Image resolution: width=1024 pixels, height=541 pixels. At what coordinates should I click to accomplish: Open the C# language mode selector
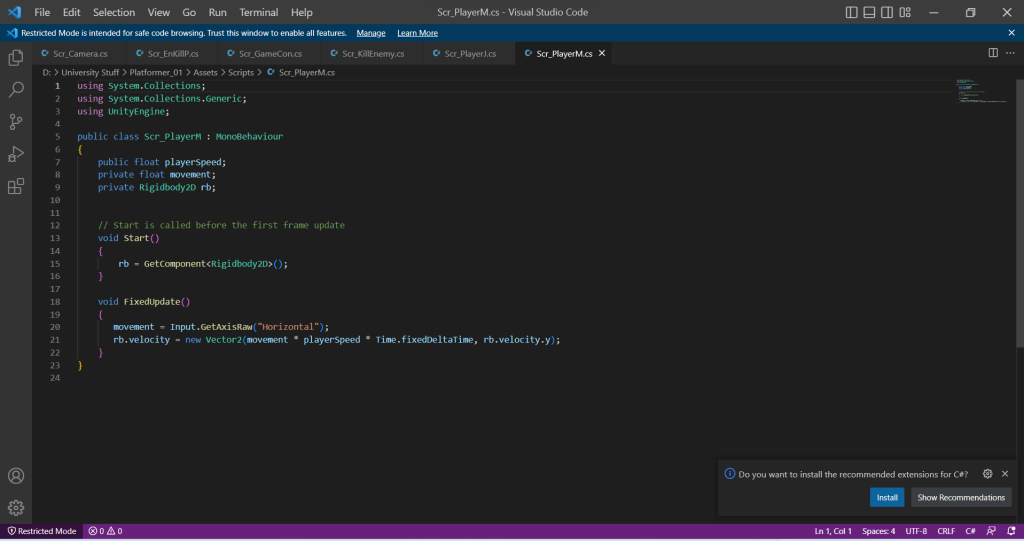[970, 531]
